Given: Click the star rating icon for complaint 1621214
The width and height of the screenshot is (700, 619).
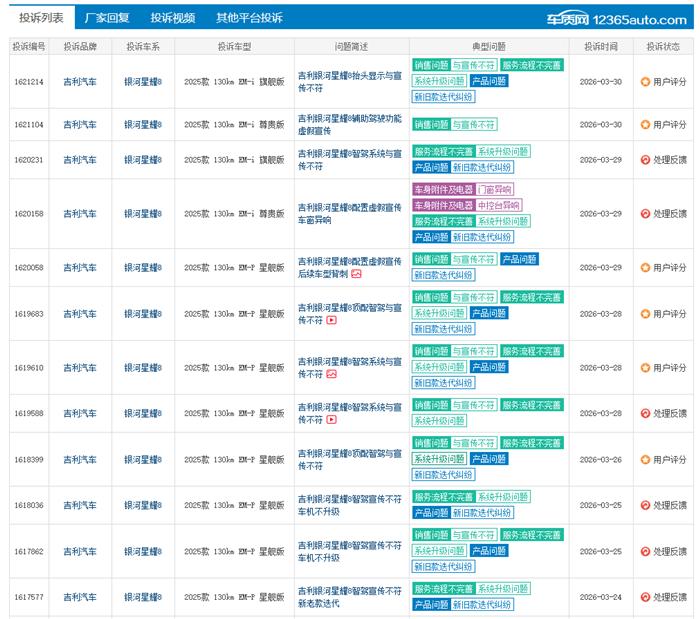Looking at the screenshot, I should (x=645, y=82).
